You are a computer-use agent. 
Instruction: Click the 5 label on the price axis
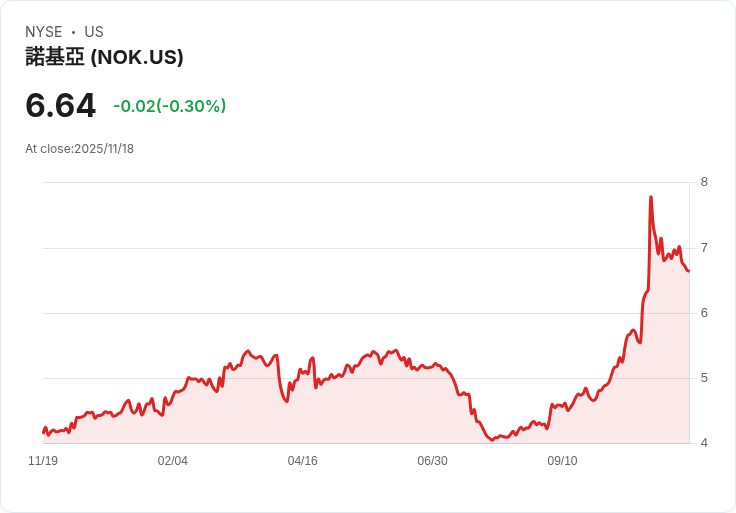click(x=704, y=378)
